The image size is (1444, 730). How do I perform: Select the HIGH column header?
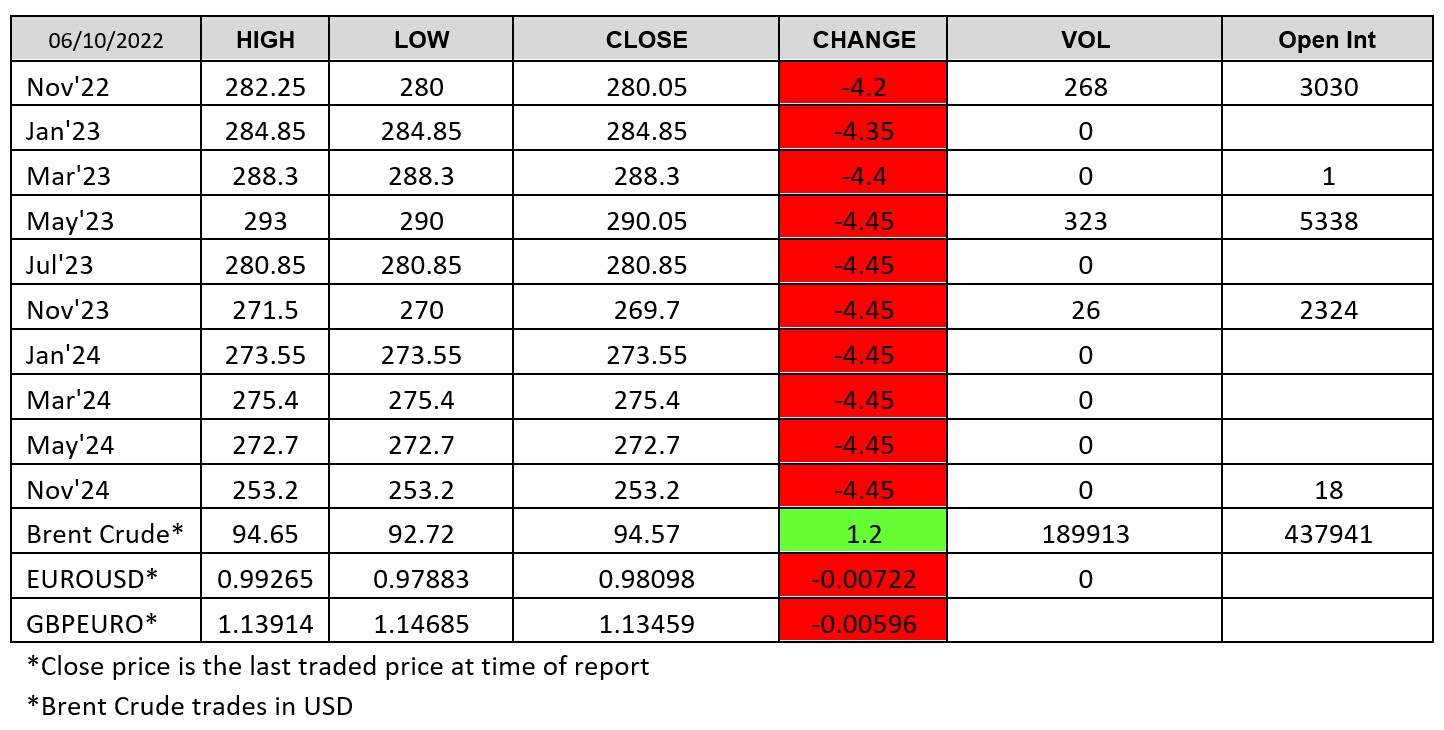click(x=265, y=40)
